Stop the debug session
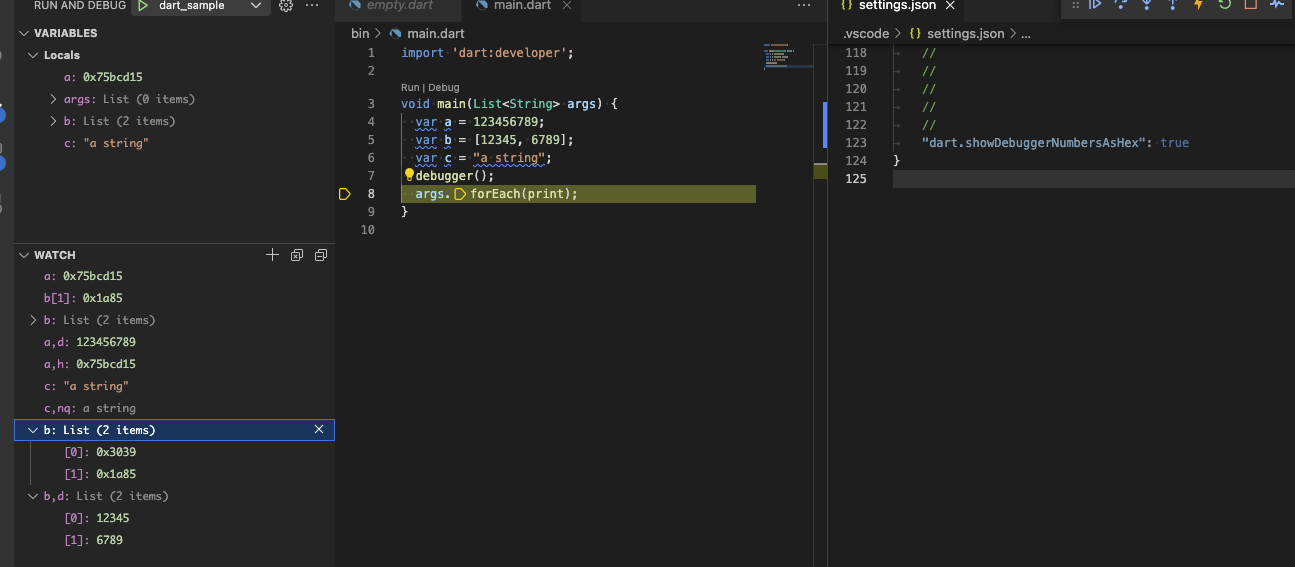Image resolution: width=1295 pixels, height=567 pixels. (1251, 5)
